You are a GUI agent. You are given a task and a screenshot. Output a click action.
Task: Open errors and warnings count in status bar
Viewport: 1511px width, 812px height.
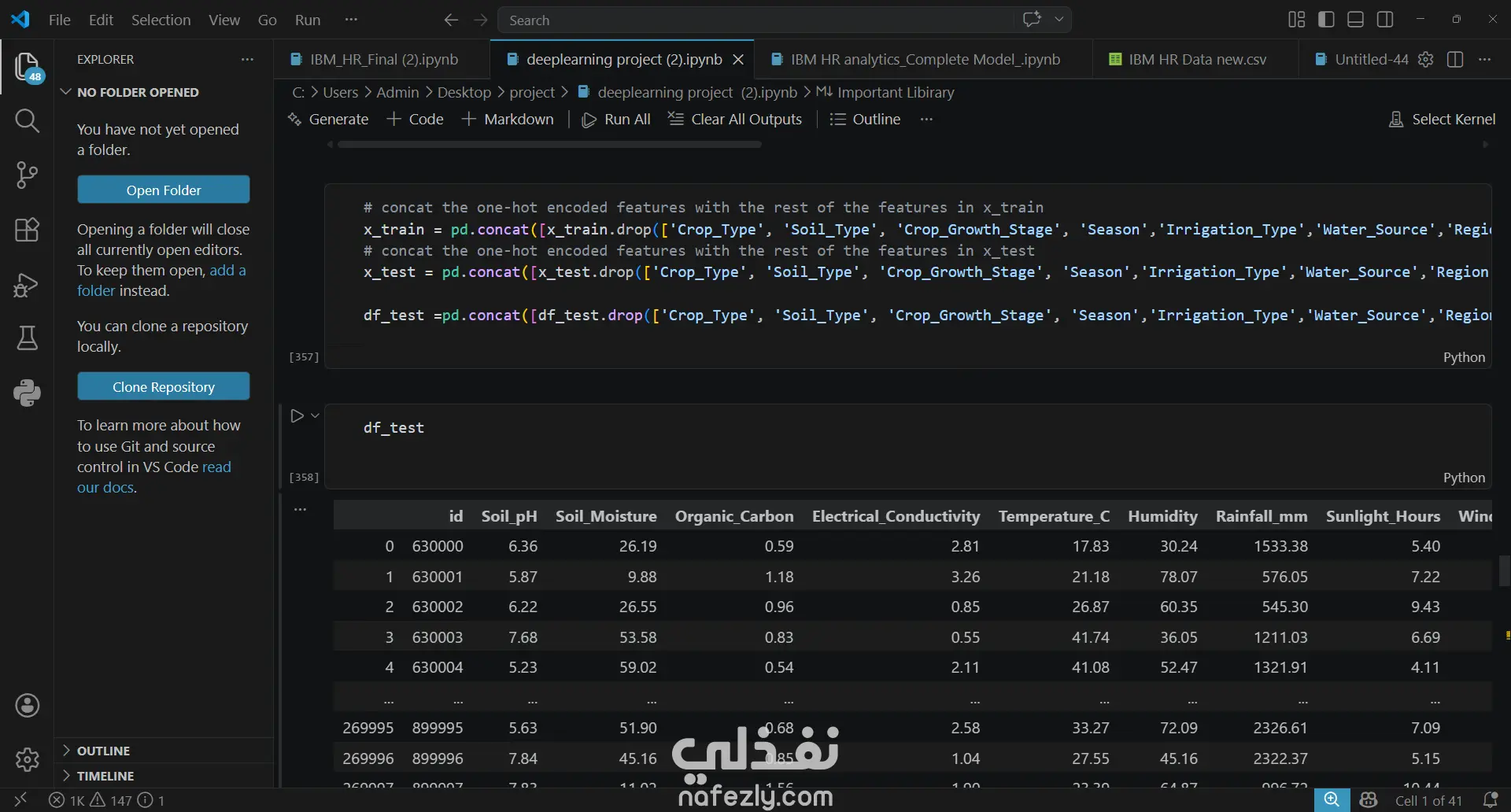[x=107, y=800]
